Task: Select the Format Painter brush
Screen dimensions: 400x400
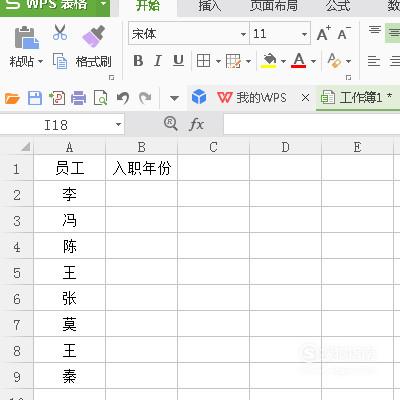Action: pyautogui.click(x=94, y=36)
